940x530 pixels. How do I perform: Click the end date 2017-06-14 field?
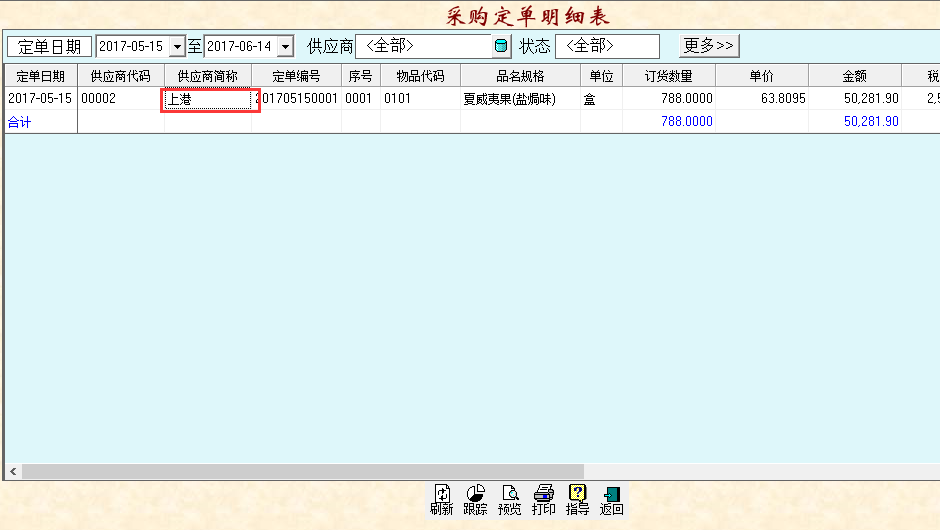241,46
